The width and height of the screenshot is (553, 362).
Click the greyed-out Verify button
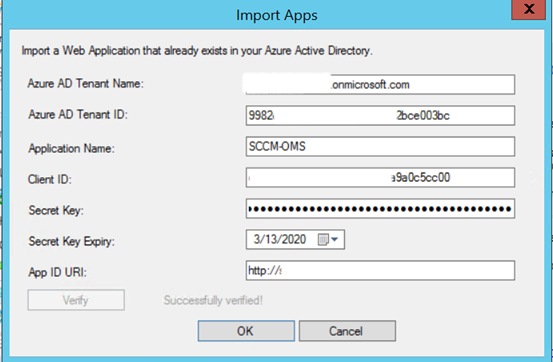[x=76, y=300]
